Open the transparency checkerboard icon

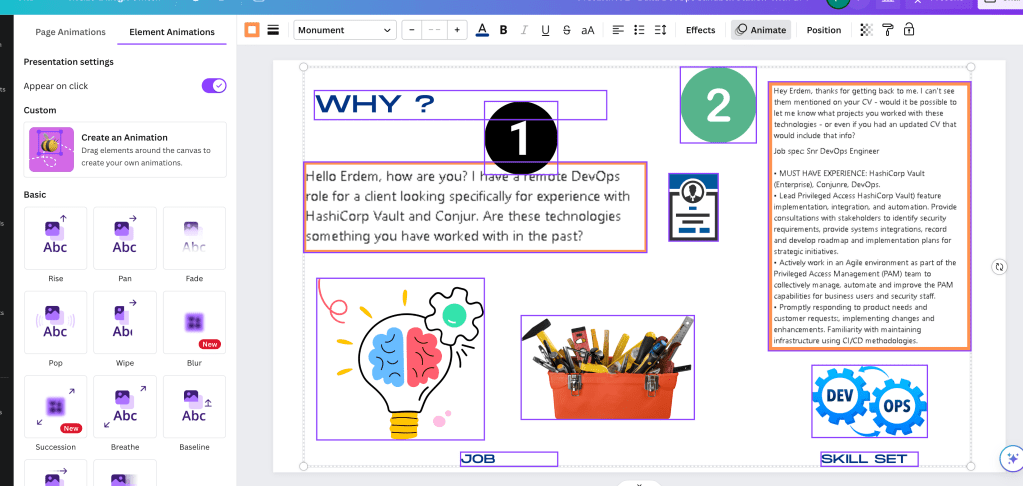point(866,30)
